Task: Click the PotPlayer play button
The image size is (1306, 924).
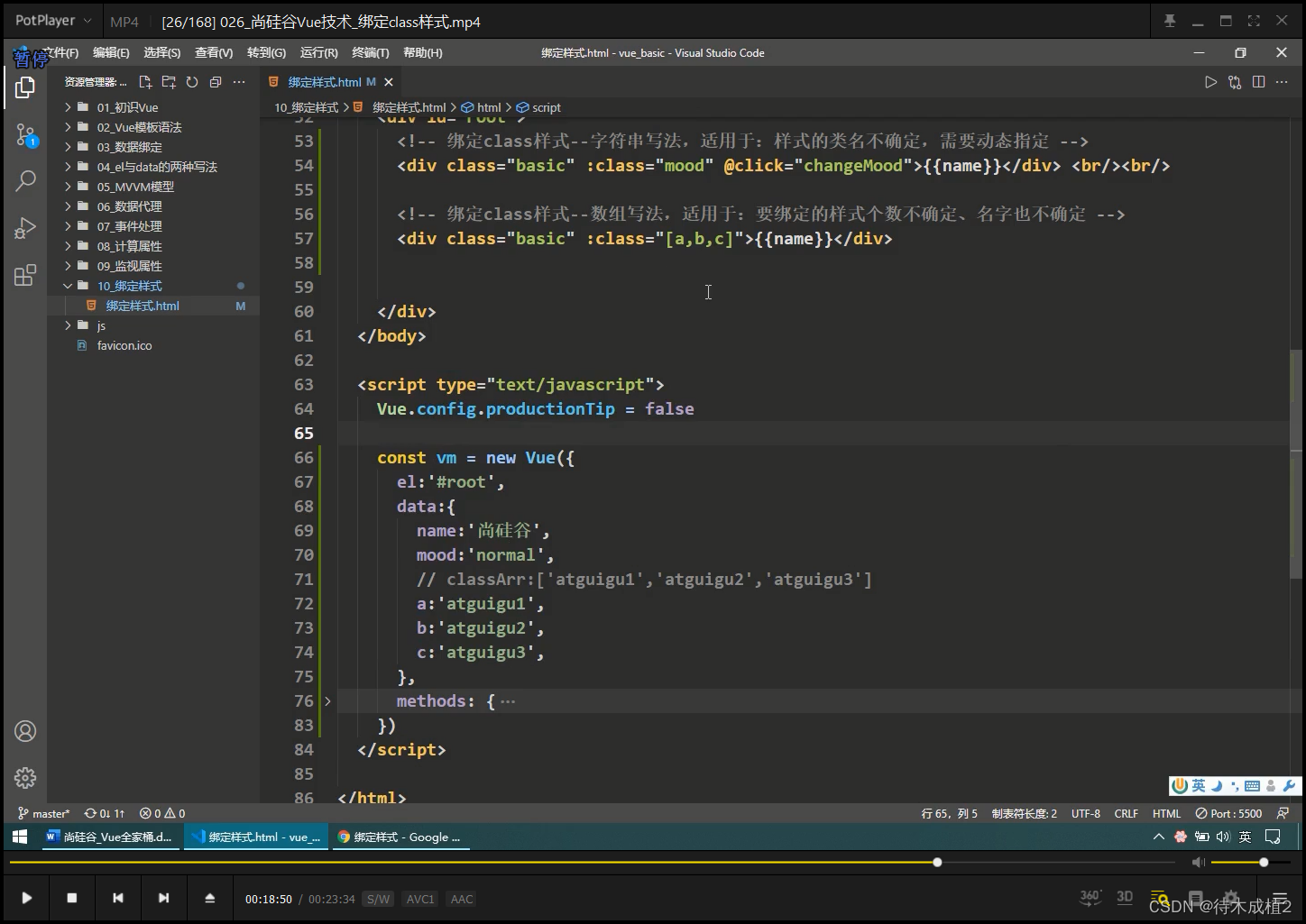Action: tap(26, 898)
